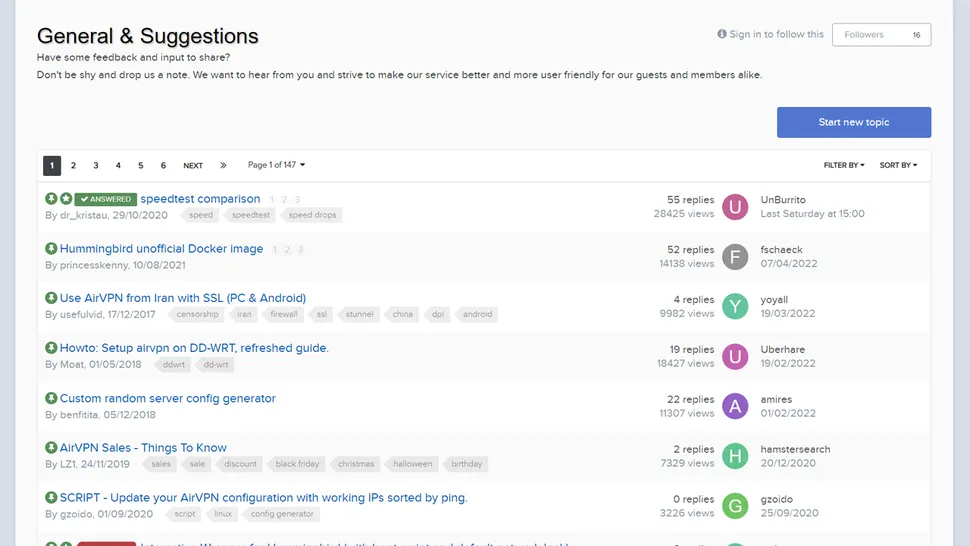Open the Page 1 of 147 dropdown
The width and height of the screenshot is (970, 546).
(277, 165)
